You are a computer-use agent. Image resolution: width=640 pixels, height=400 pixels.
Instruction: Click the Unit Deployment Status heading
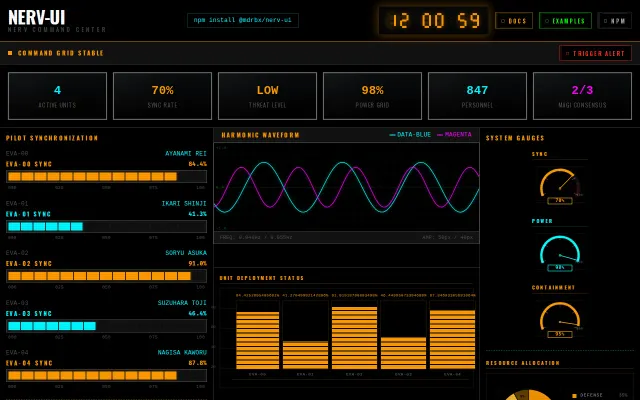click(x=262, y=278)
